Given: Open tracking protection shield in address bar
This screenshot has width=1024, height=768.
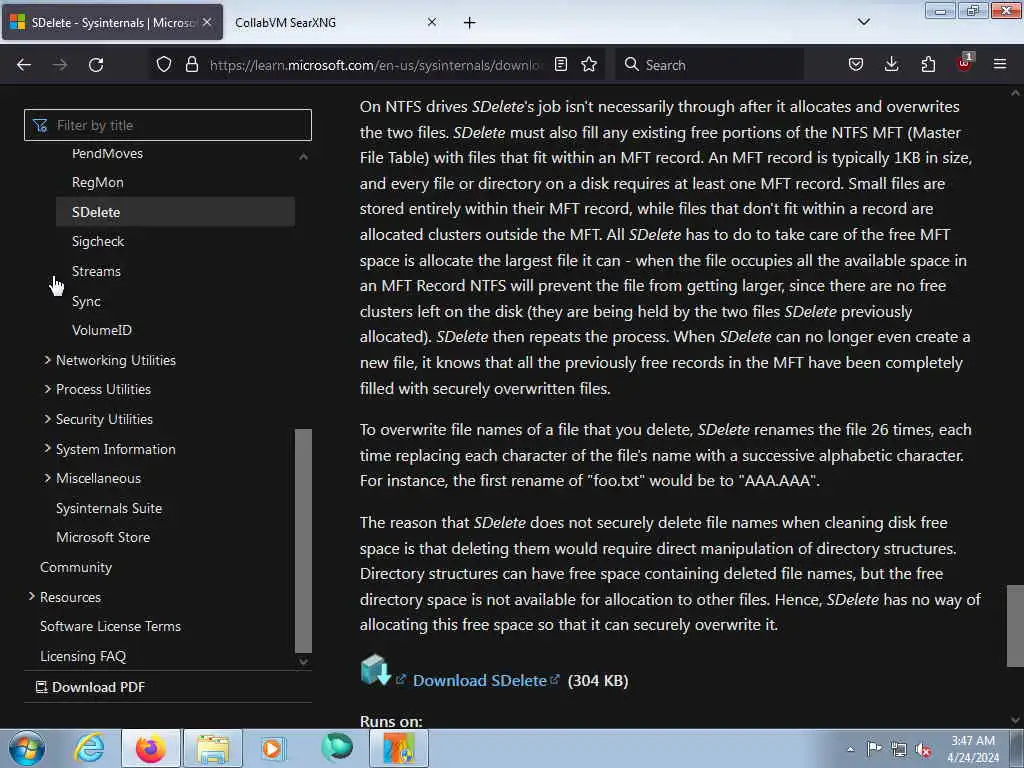Looking at the screenshot, I should 164,65.
